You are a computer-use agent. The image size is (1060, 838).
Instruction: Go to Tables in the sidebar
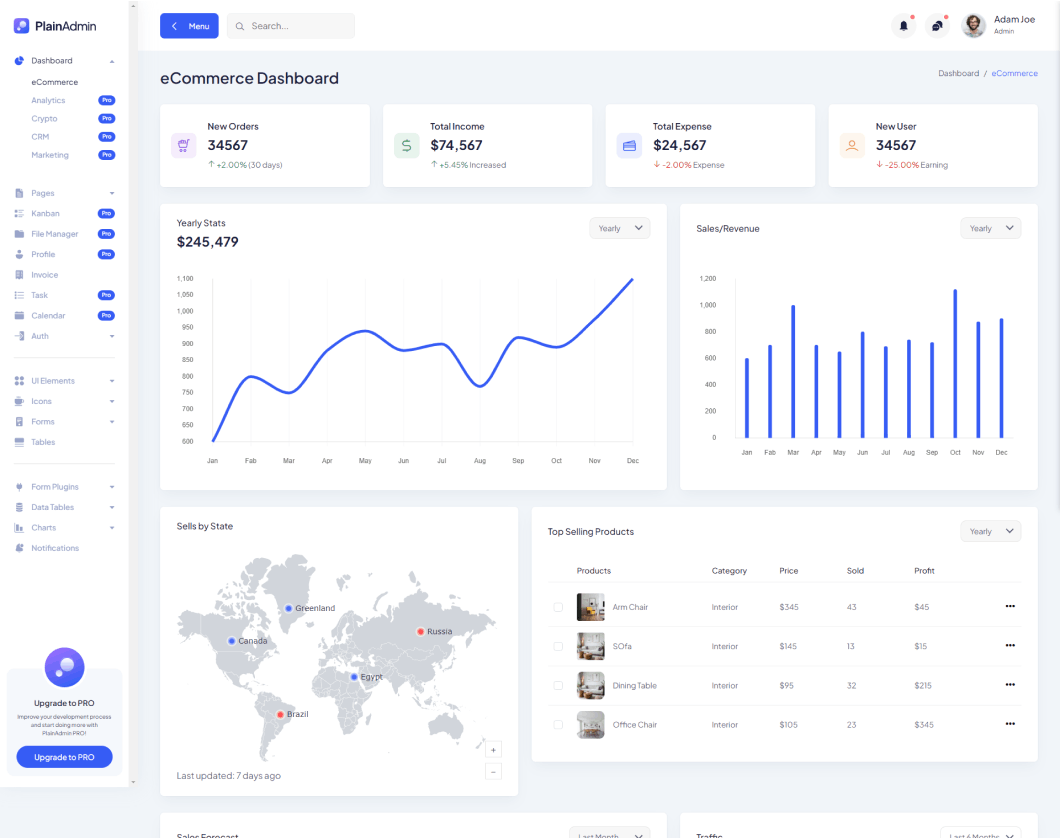tap(43, 442)
